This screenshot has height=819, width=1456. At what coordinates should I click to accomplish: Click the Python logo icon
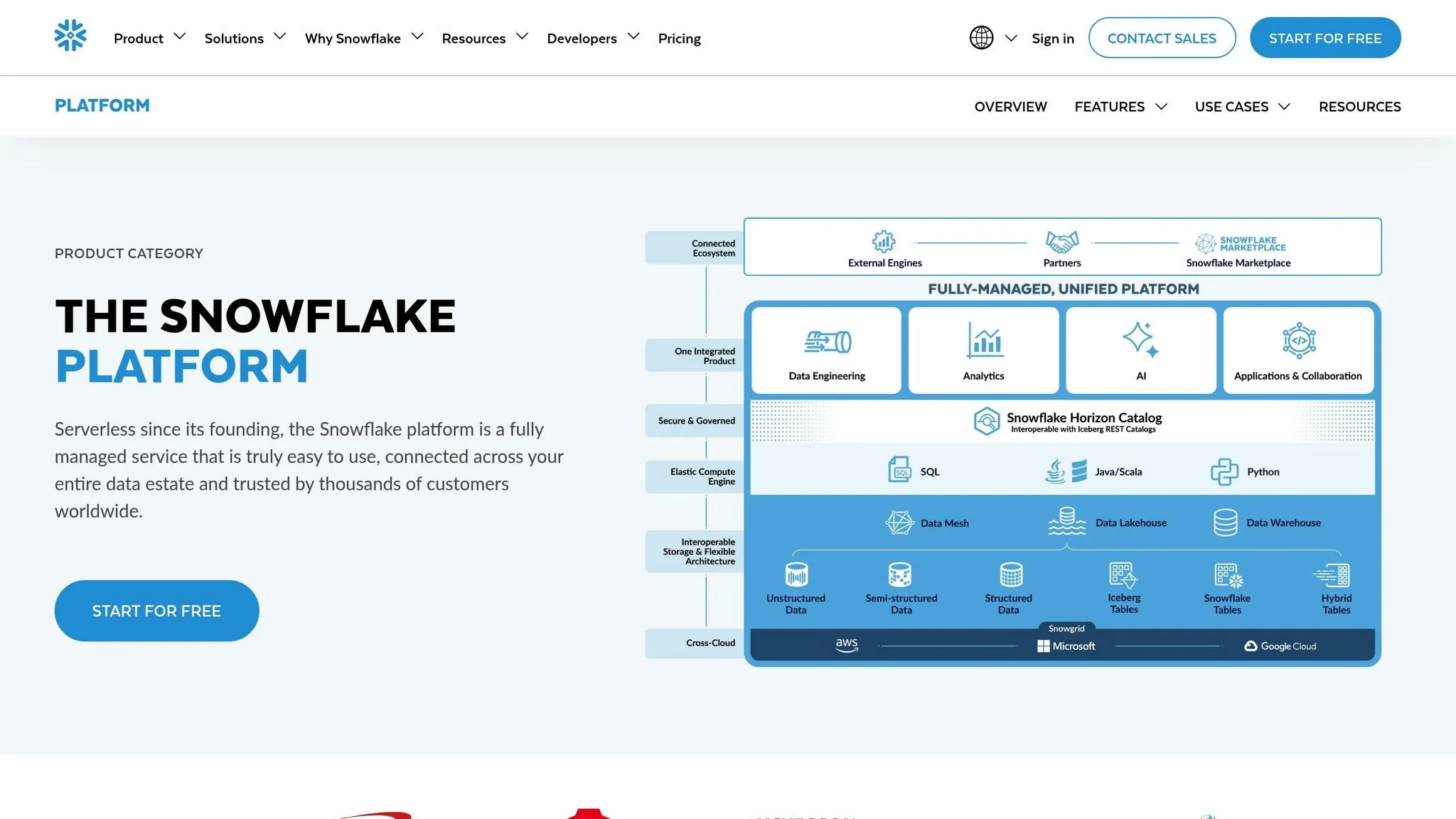[1224, 471]
